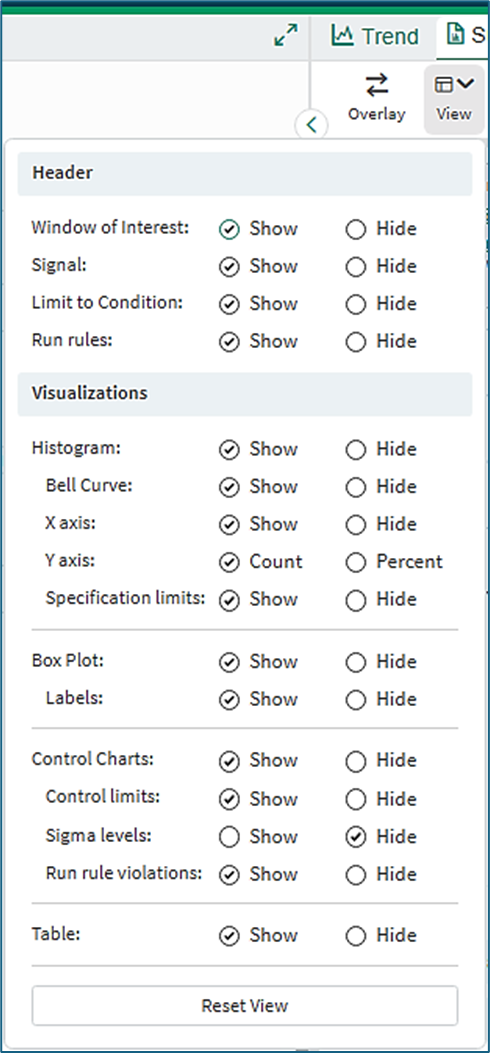
Task: Open the Trend tab
Action: [375, 36]
